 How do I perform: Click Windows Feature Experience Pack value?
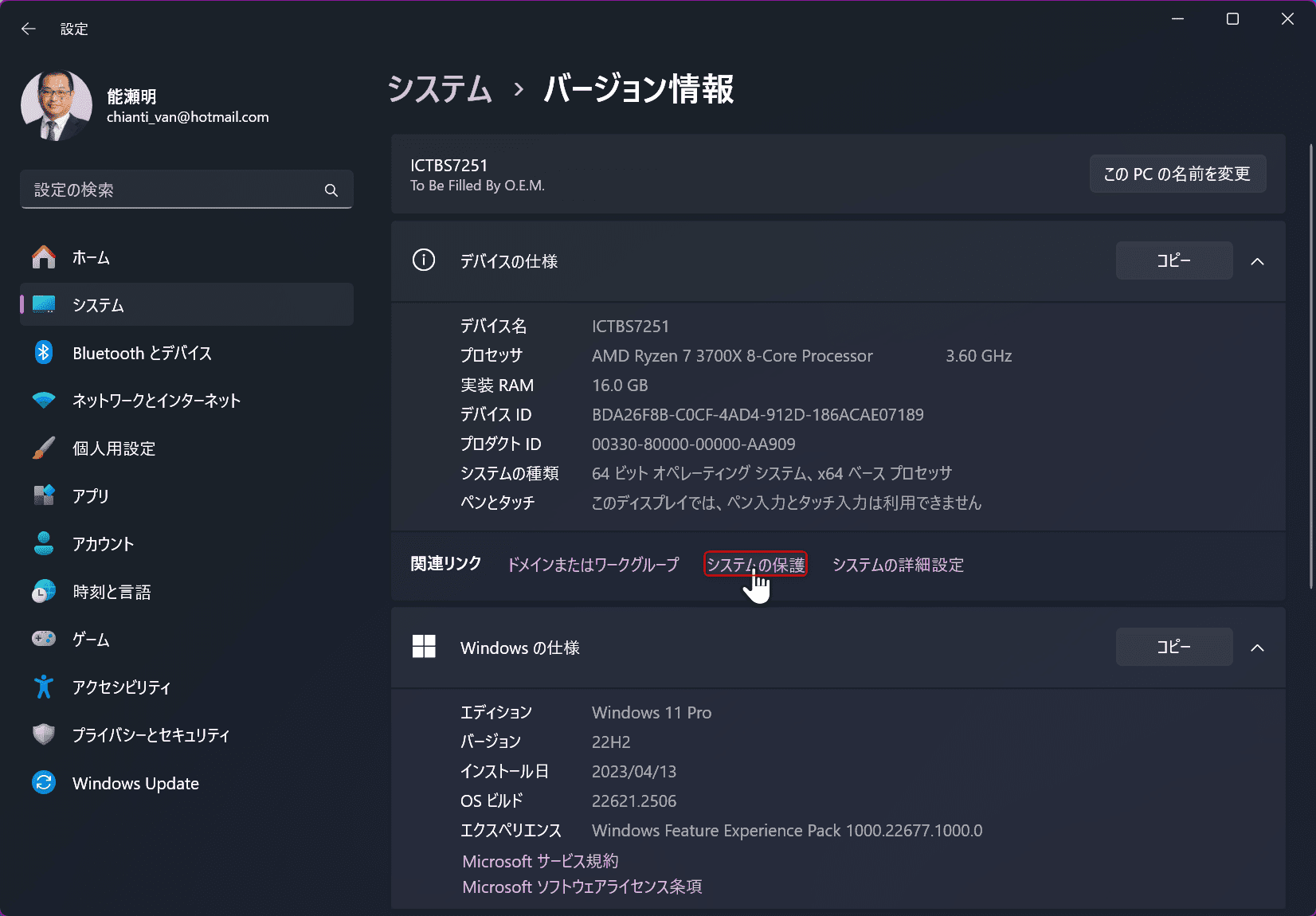(x=787, y=831)
